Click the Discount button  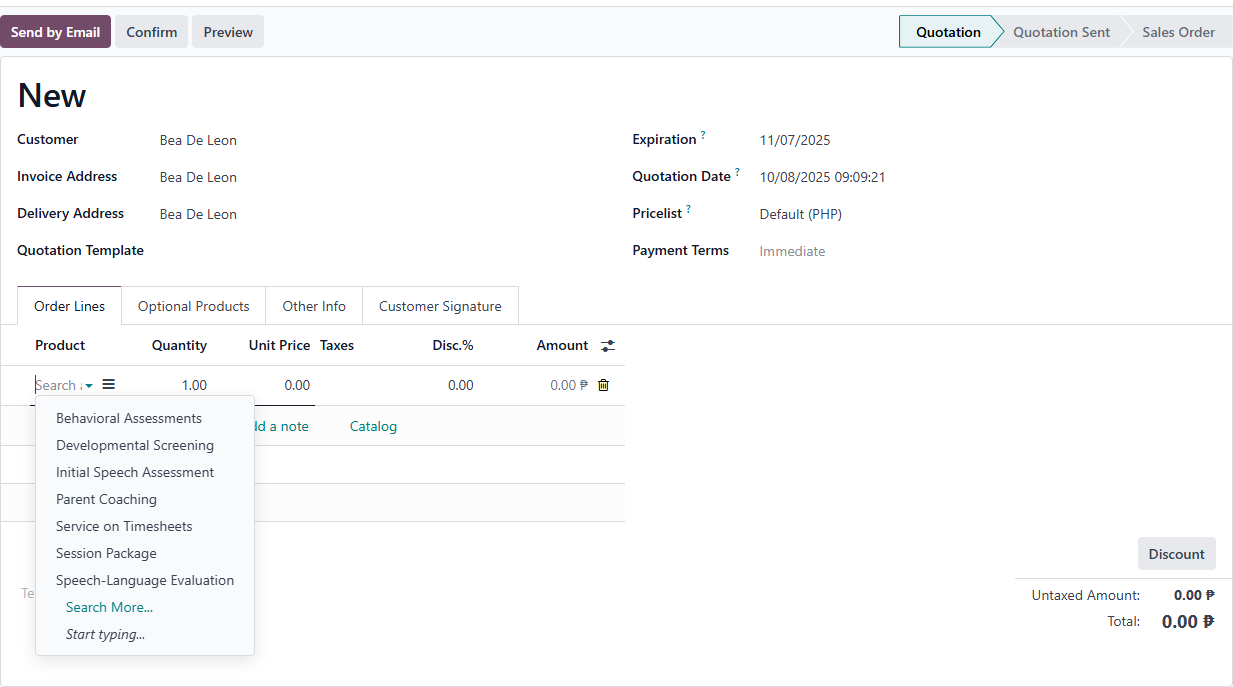[1176, 554]
